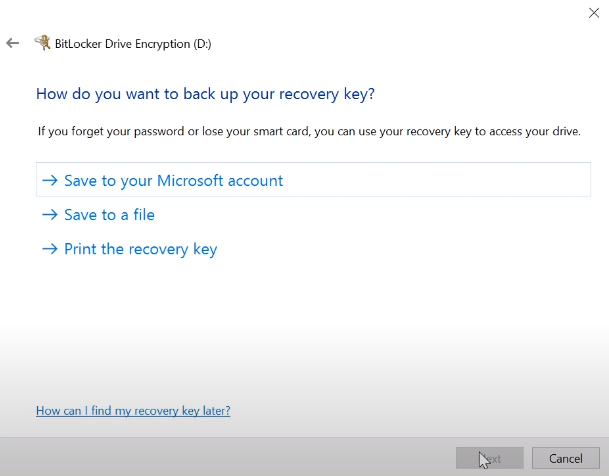Click the back up your recovery key heading
The image size is (609, 476).
click(x=205, y=94)
